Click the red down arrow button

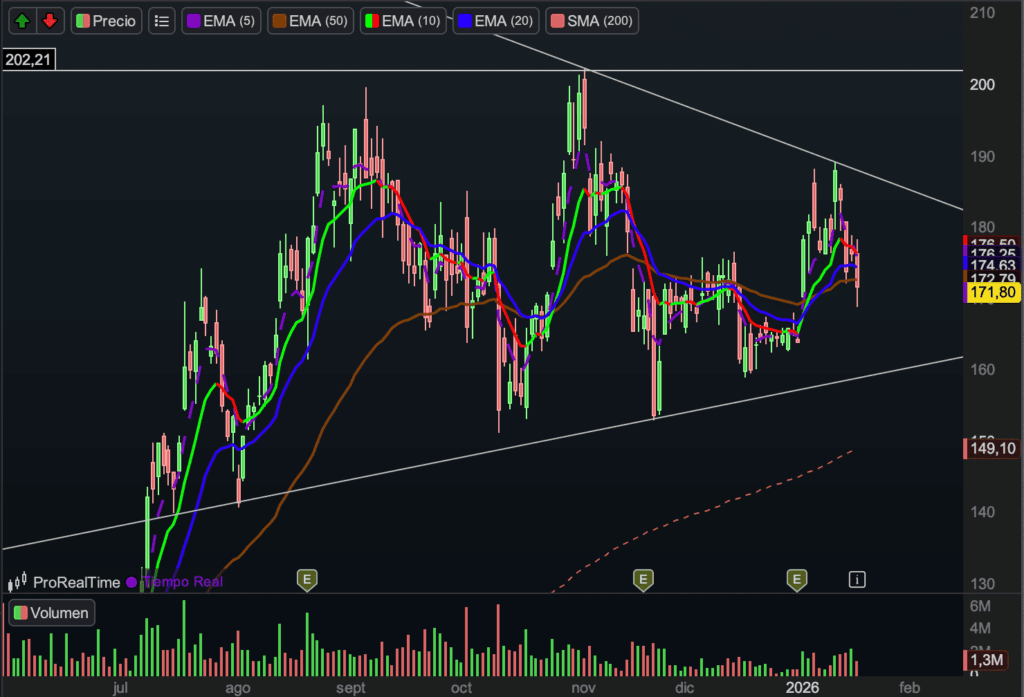coord(49,20)
